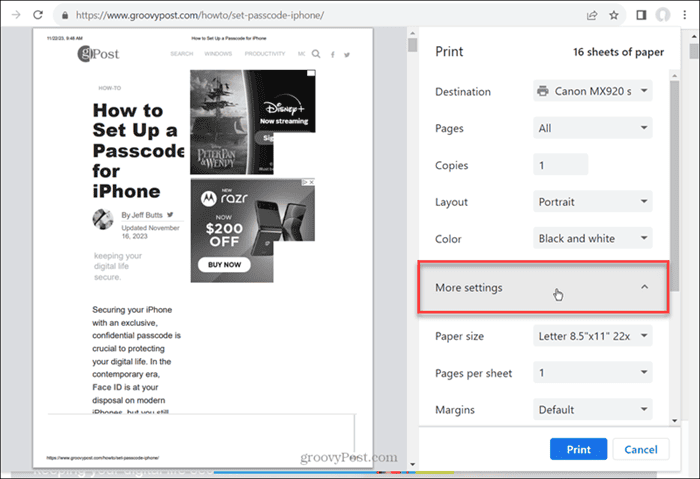700x479 pixels.
Task: Click the Copies input field
Action: 561,165
